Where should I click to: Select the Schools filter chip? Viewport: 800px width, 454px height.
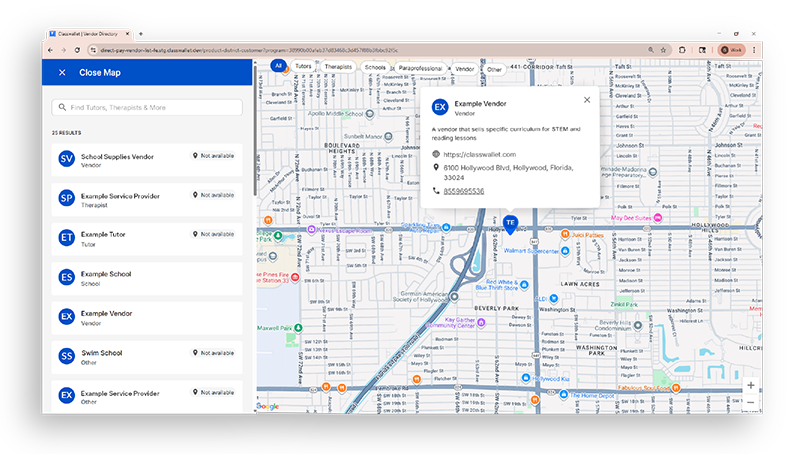[375, 67]
